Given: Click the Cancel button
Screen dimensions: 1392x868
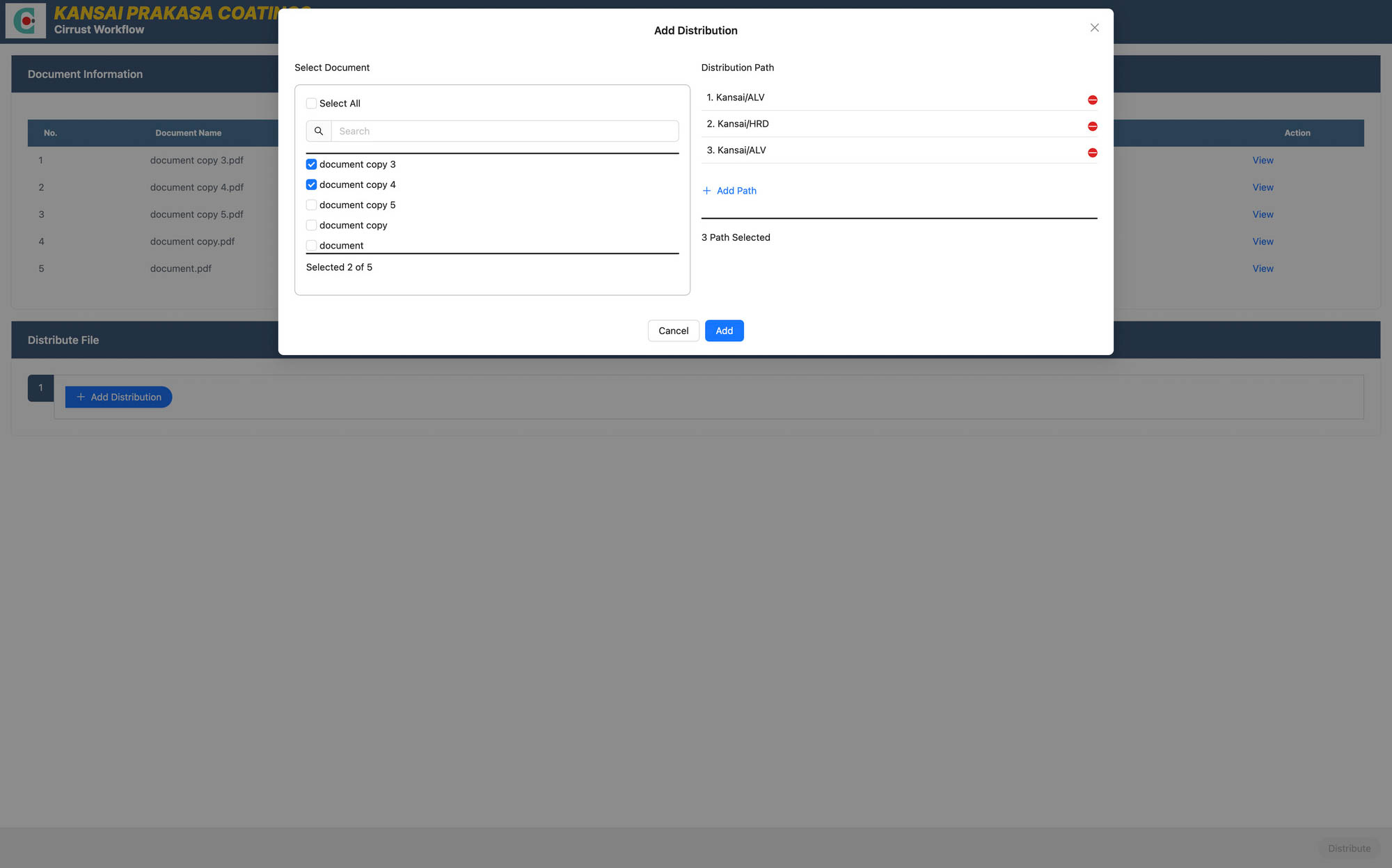Looking at the screenshot, I should pyautogui.click(x=673, y=331).
